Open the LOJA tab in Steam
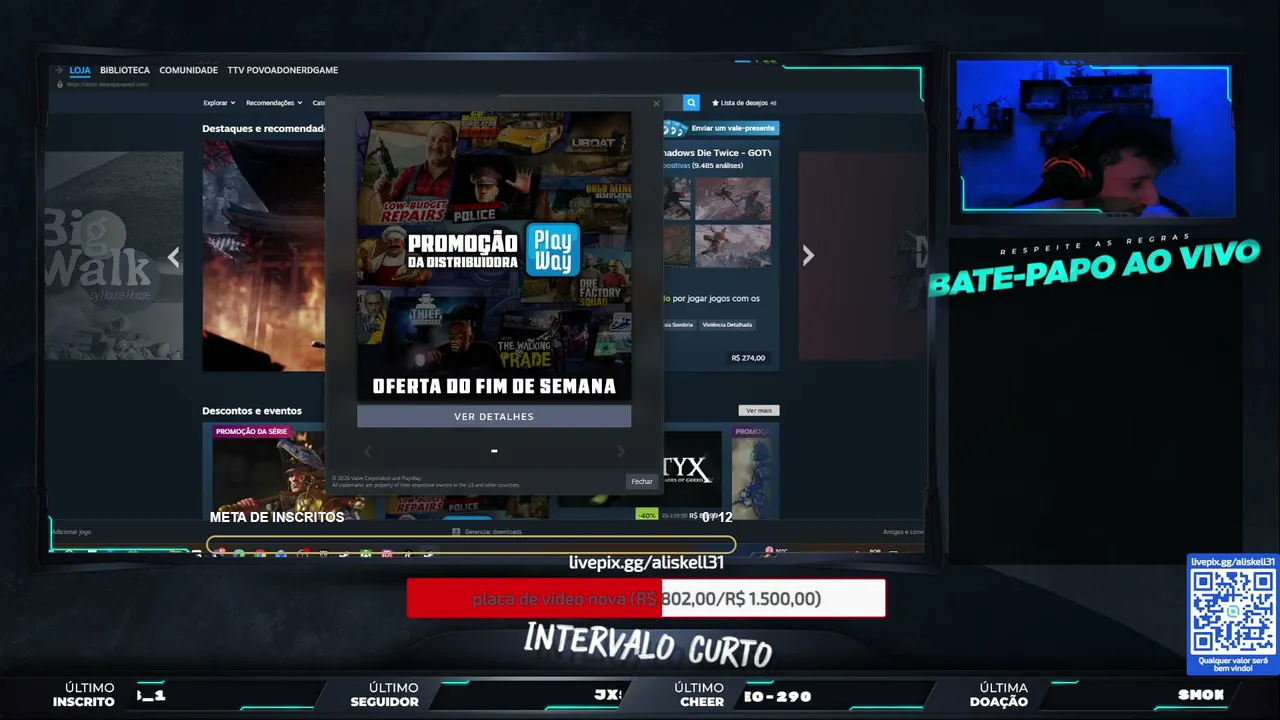This screenshot has width=1280, height=720. [80, 70]
